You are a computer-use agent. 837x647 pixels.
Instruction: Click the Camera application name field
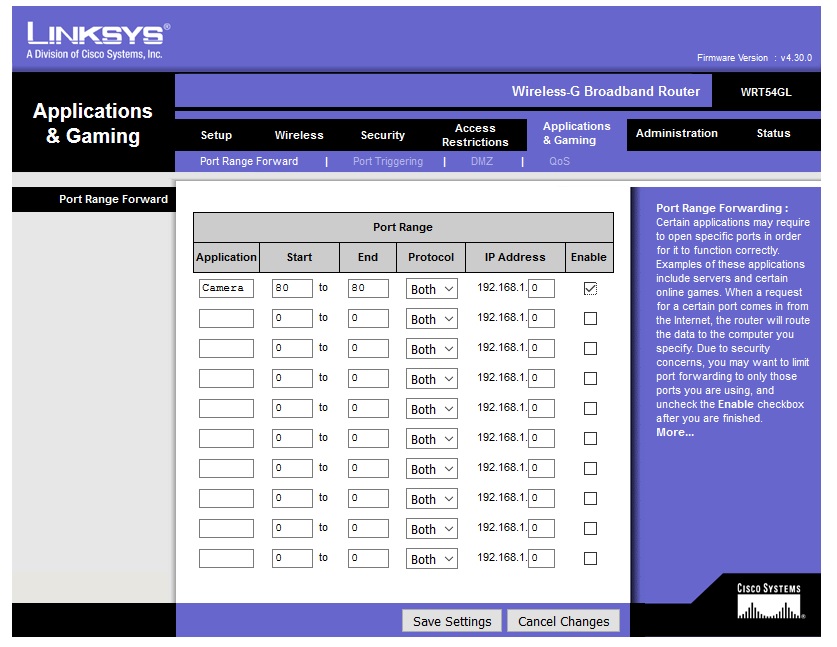tap(226, 288)
